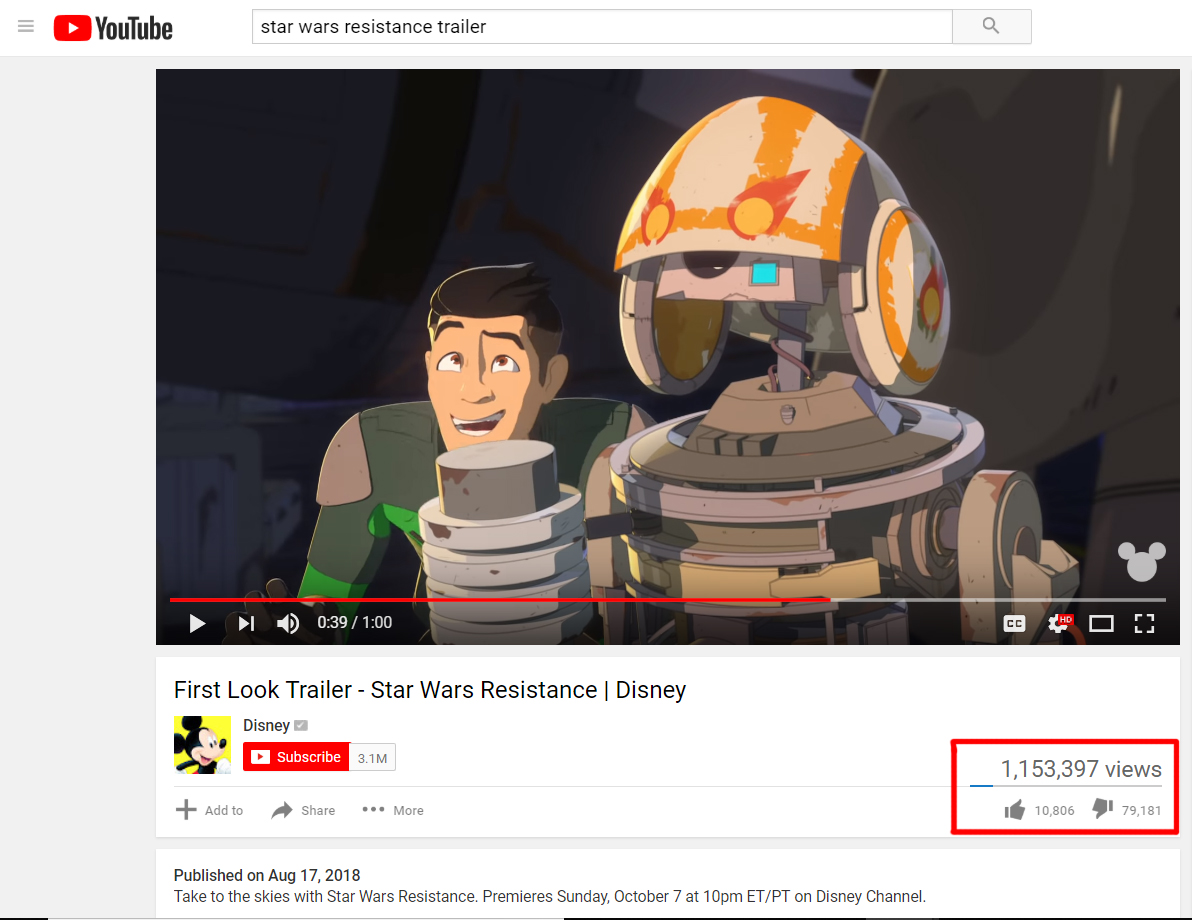Image resolution: width=1192 pixels, height=920 pixels.
Task: Mute the video volume
Action: pyautogui.click(x=288, y=623)
